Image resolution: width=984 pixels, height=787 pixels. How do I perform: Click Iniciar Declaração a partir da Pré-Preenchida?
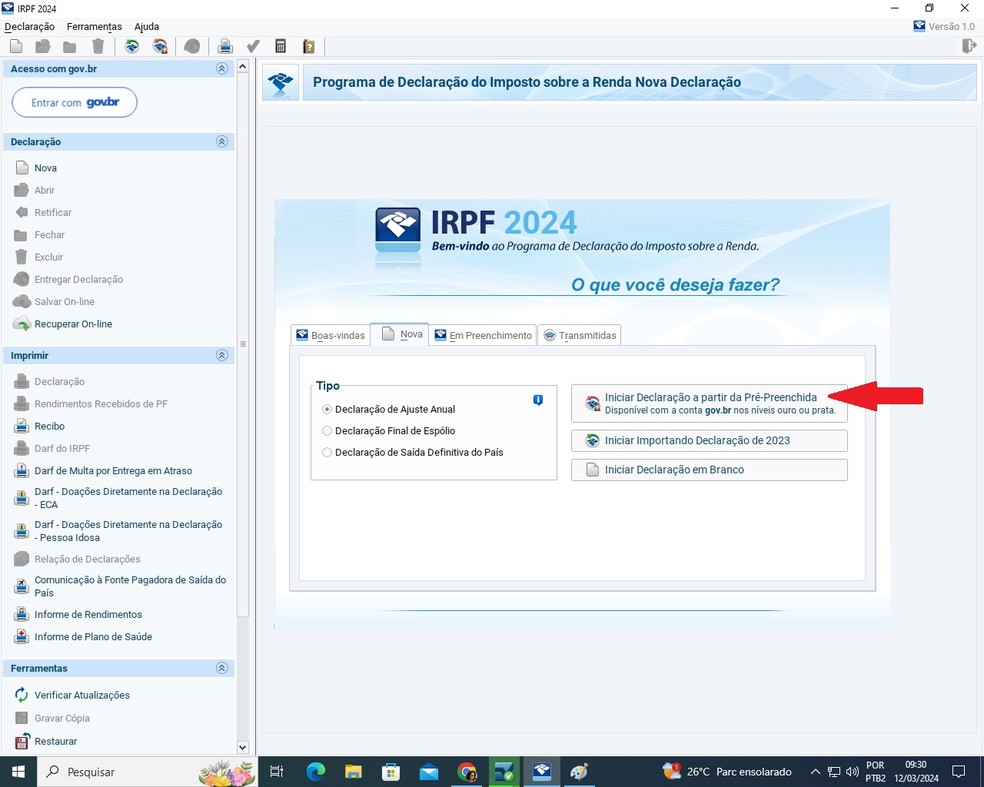click(x=709, y=404)
